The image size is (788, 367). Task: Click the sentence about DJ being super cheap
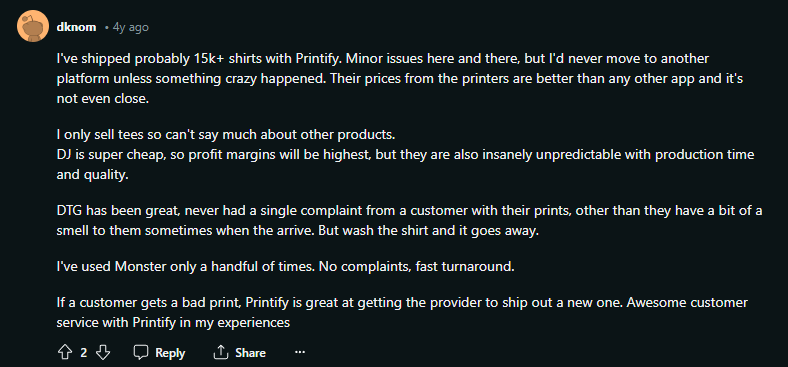pyautogui.click(x=406, y=163)
